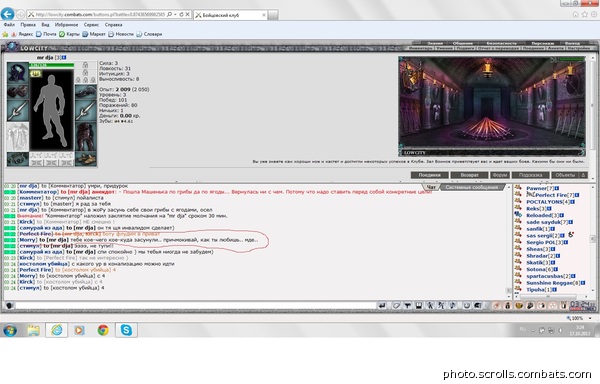This screenshot has width=600, height=384.
Task: Open the Сервис browser menu
Action: (x=91, y=25)
